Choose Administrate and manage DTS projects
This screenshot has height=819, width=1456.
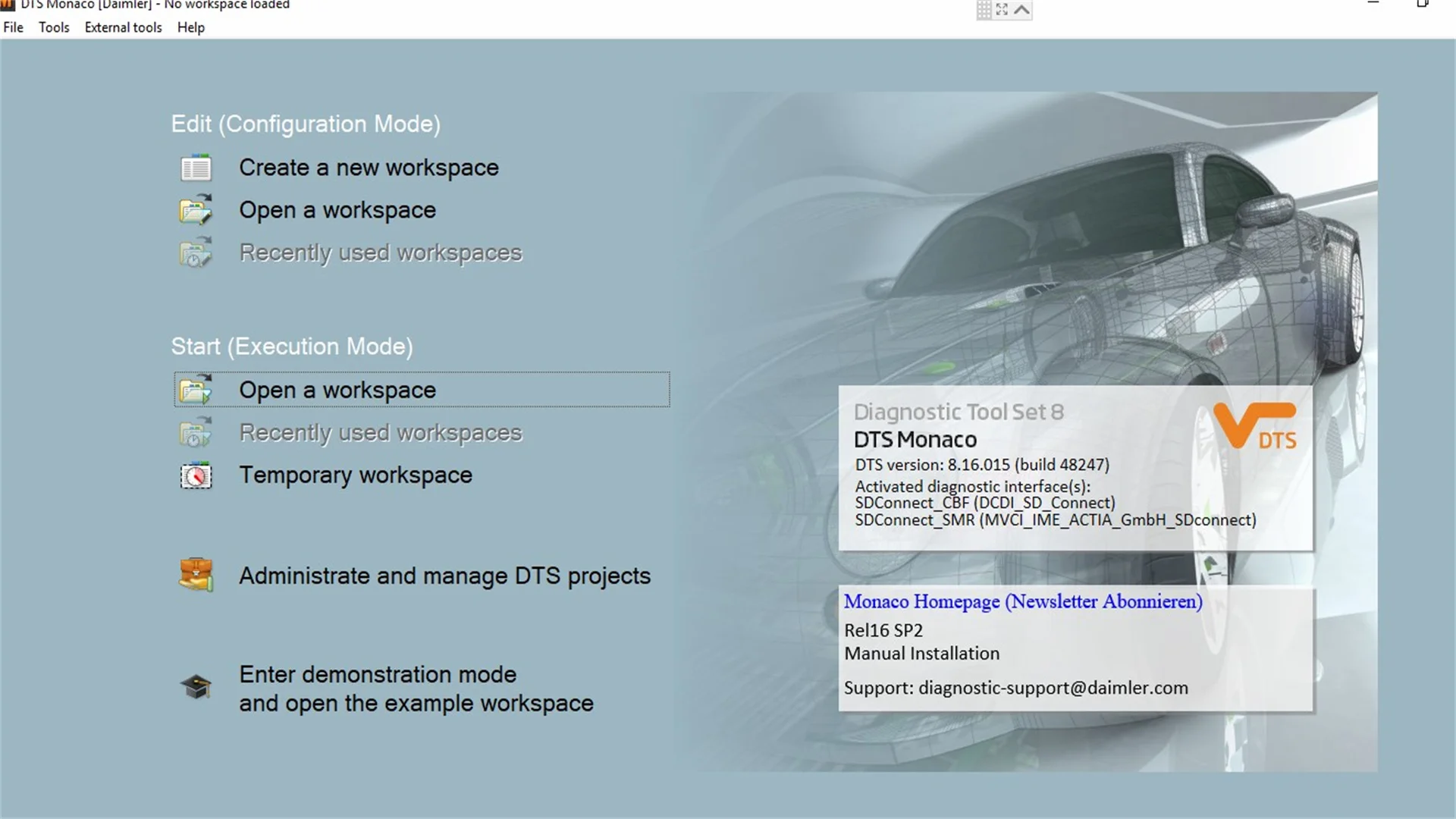[444, 576]
